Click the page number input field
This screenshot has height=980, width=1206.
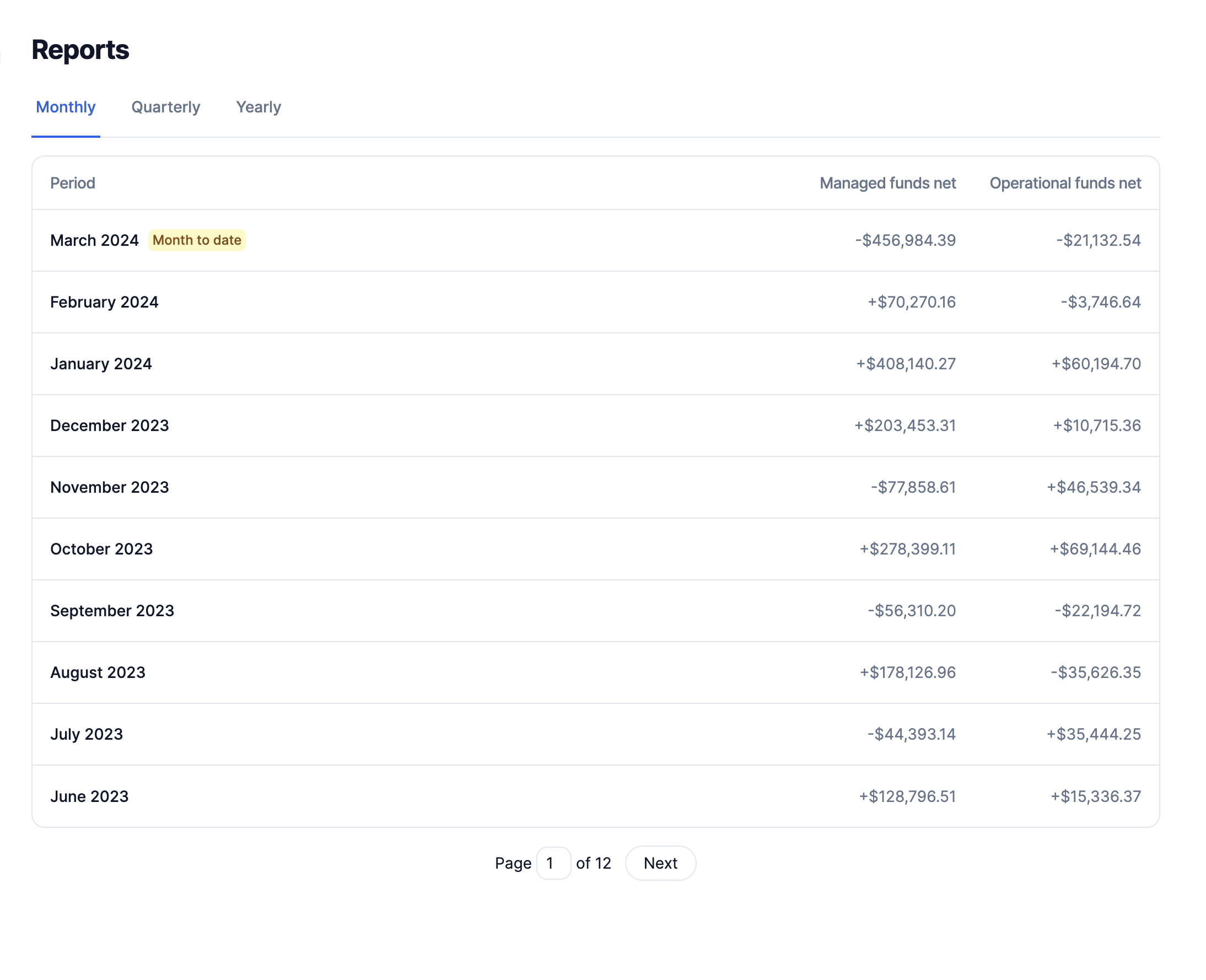point(553,863)
